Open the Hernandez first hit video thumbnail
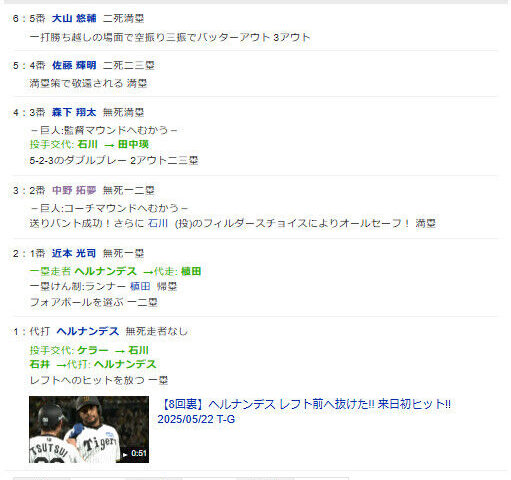 pos(89,429)
